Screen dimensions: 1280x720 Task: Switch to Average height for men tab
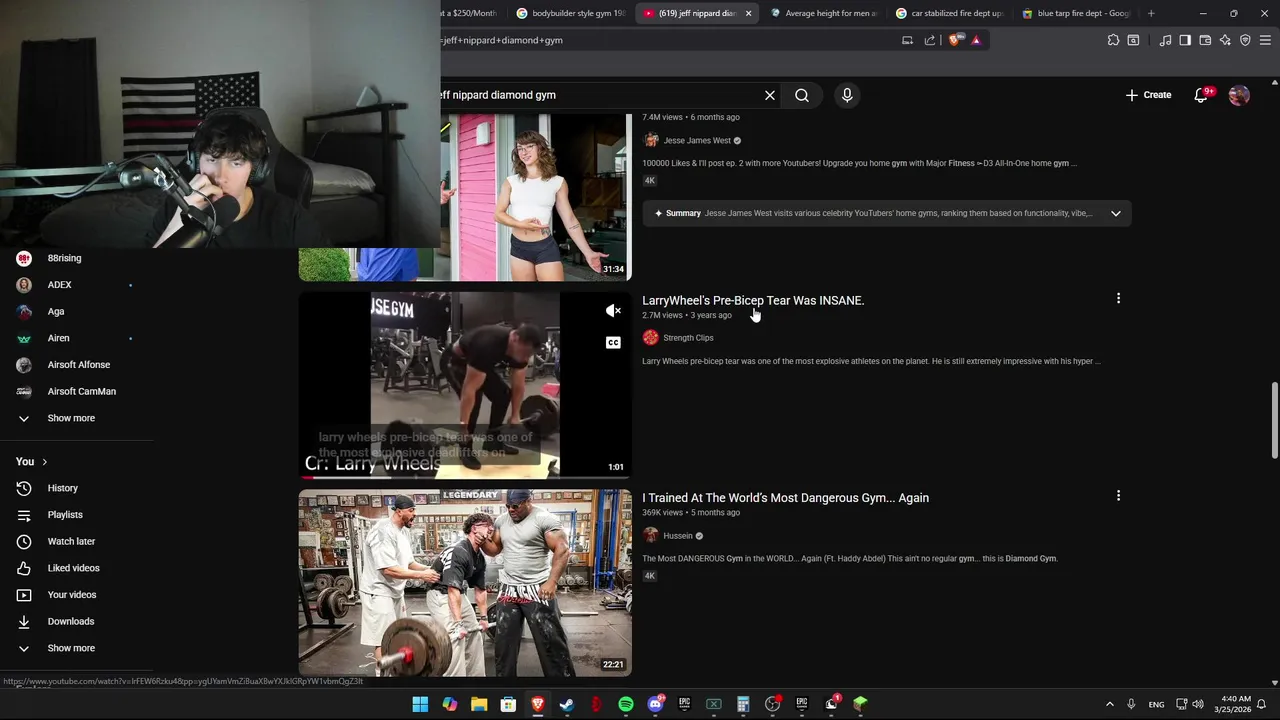(x=822, y=13)
